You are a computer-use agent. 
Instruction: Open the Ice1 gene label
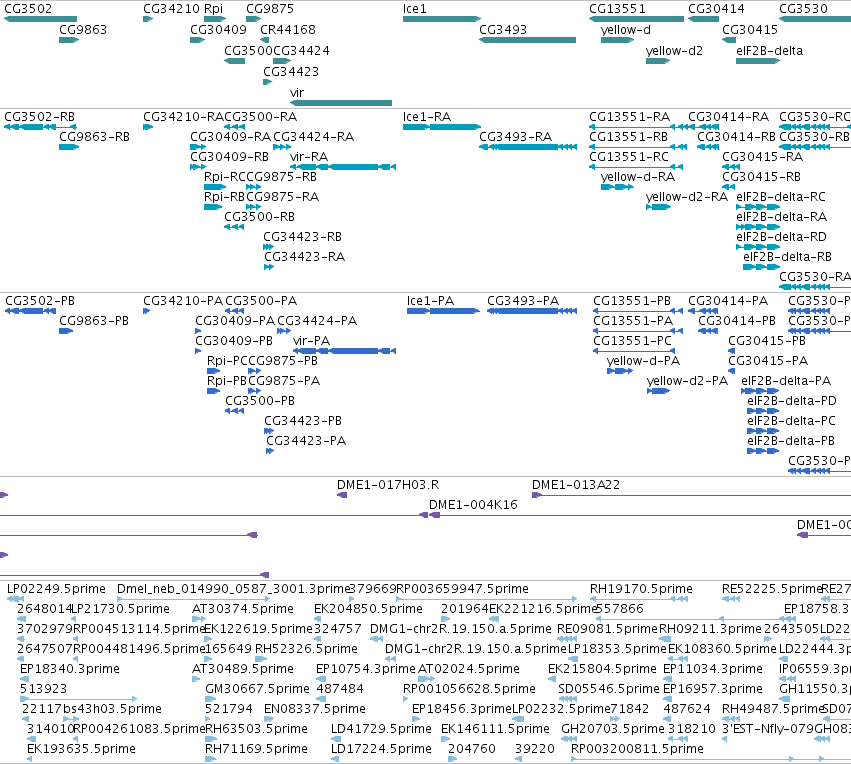click(415, 9)
